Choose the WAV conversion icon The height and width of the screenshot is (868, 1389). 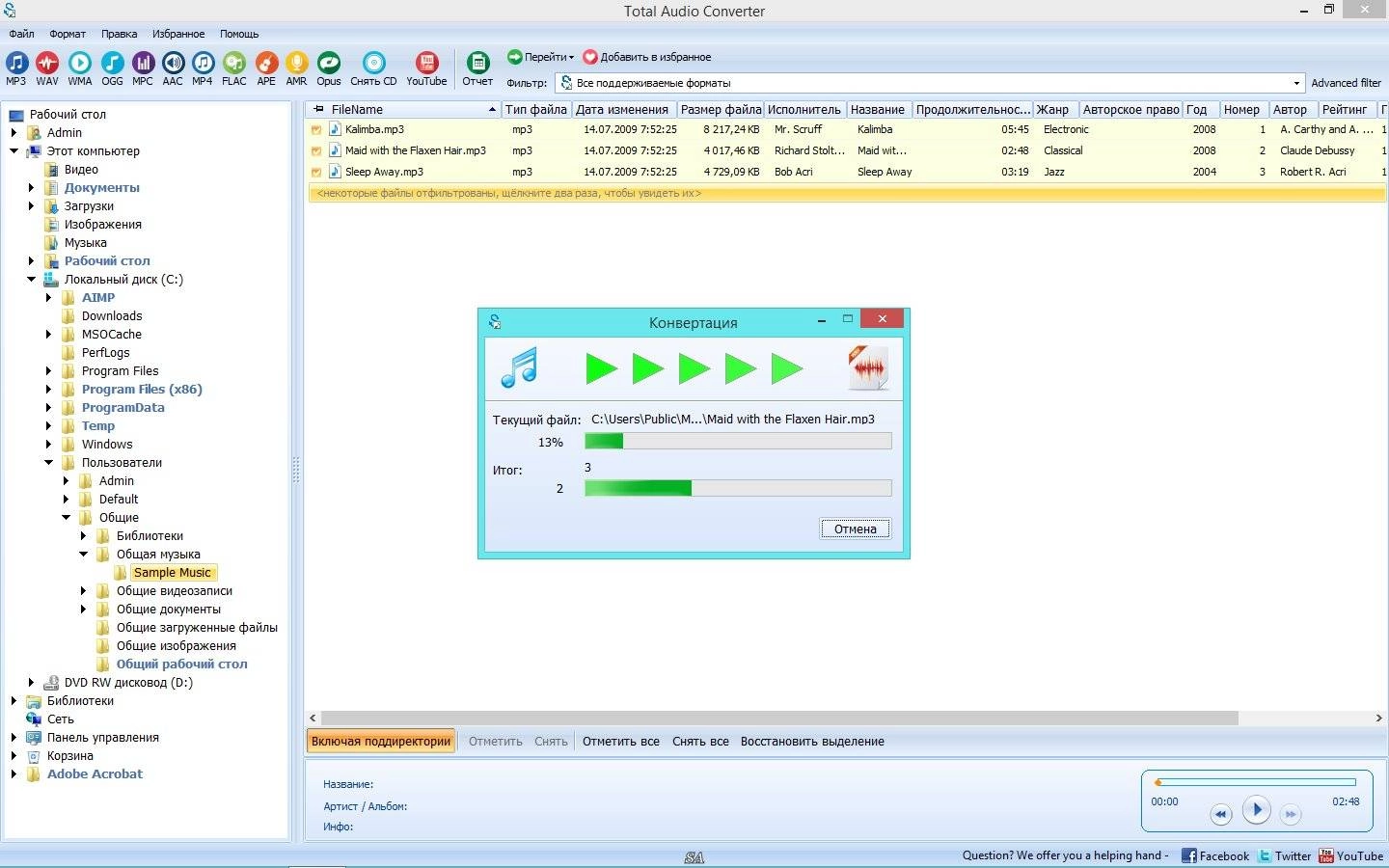[x=47, y=68]
